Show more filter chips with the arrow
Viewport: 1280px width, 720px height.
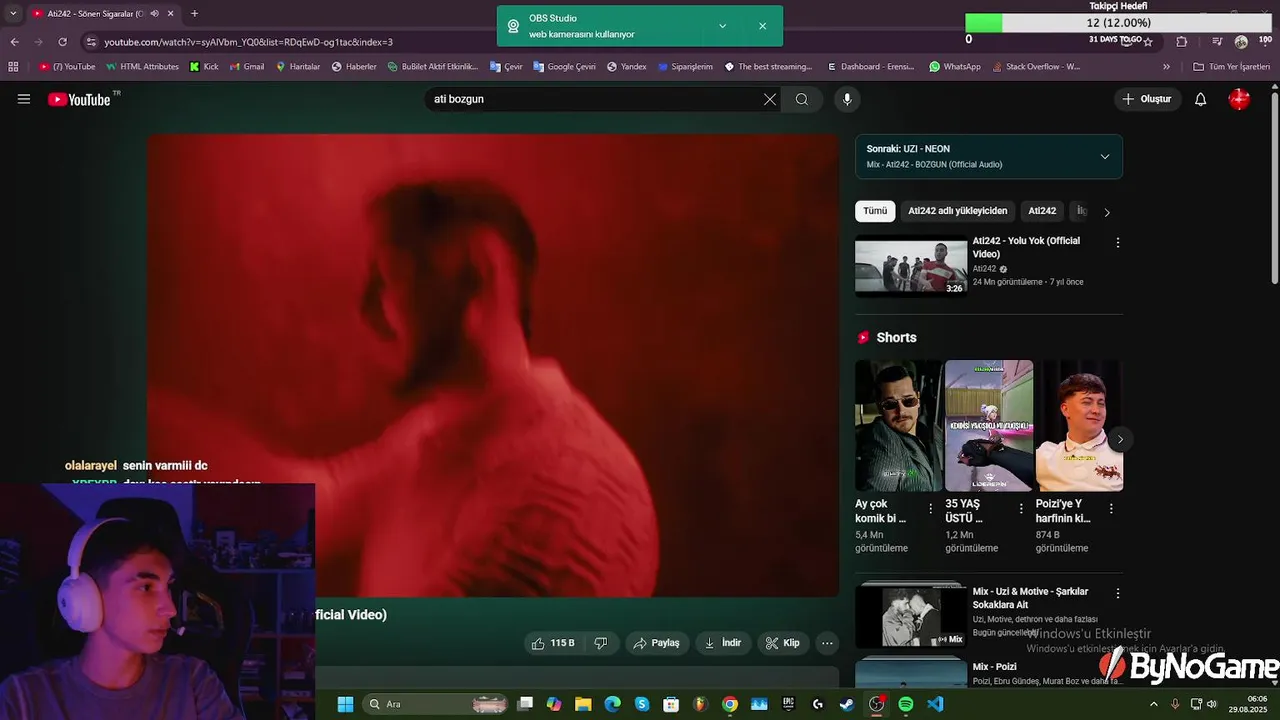(1107, 212)
